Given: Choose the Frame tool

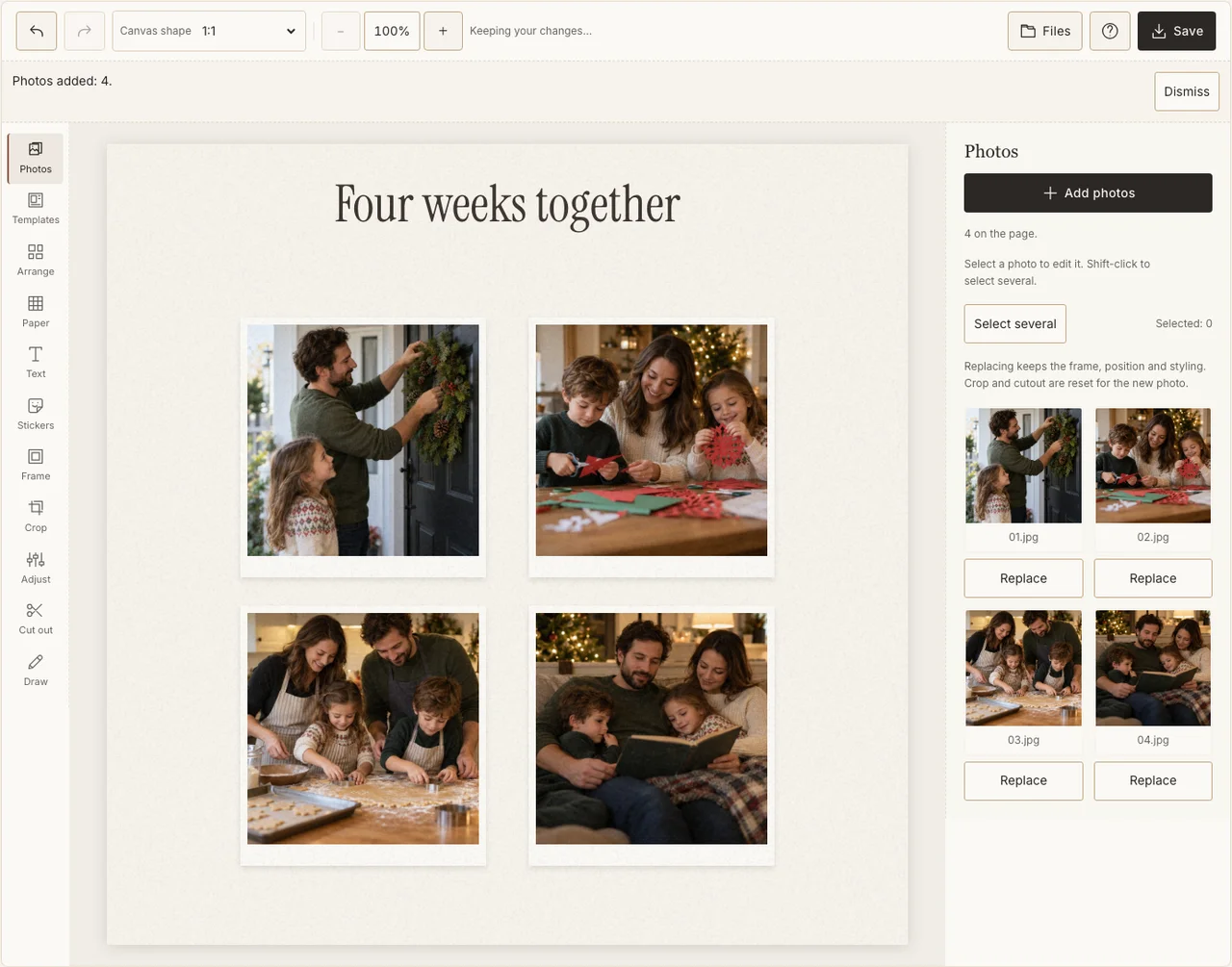Looking at the screenshot, I should point(36,466).
